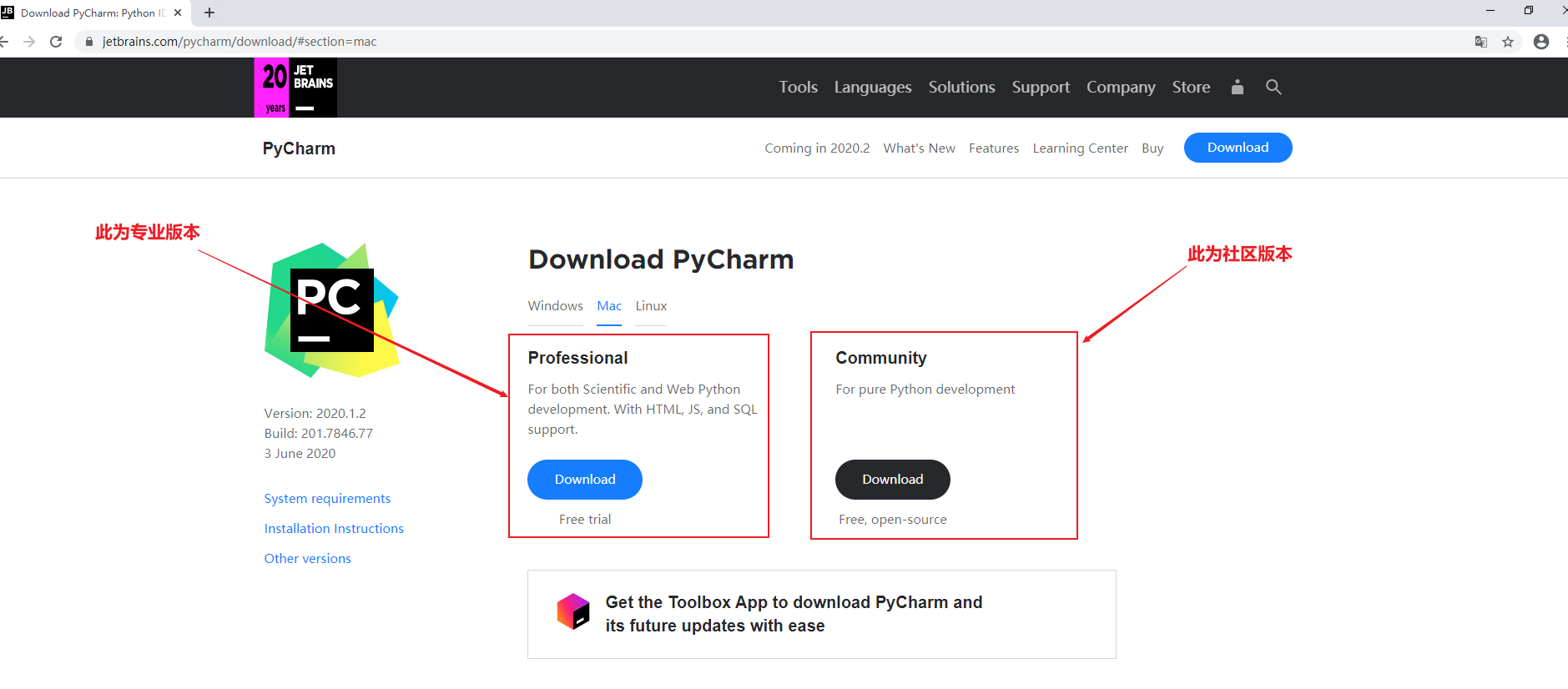1568x689 pixels.
Task: Bookmark this page with star icon
Action: click(x=1508, y=42)
